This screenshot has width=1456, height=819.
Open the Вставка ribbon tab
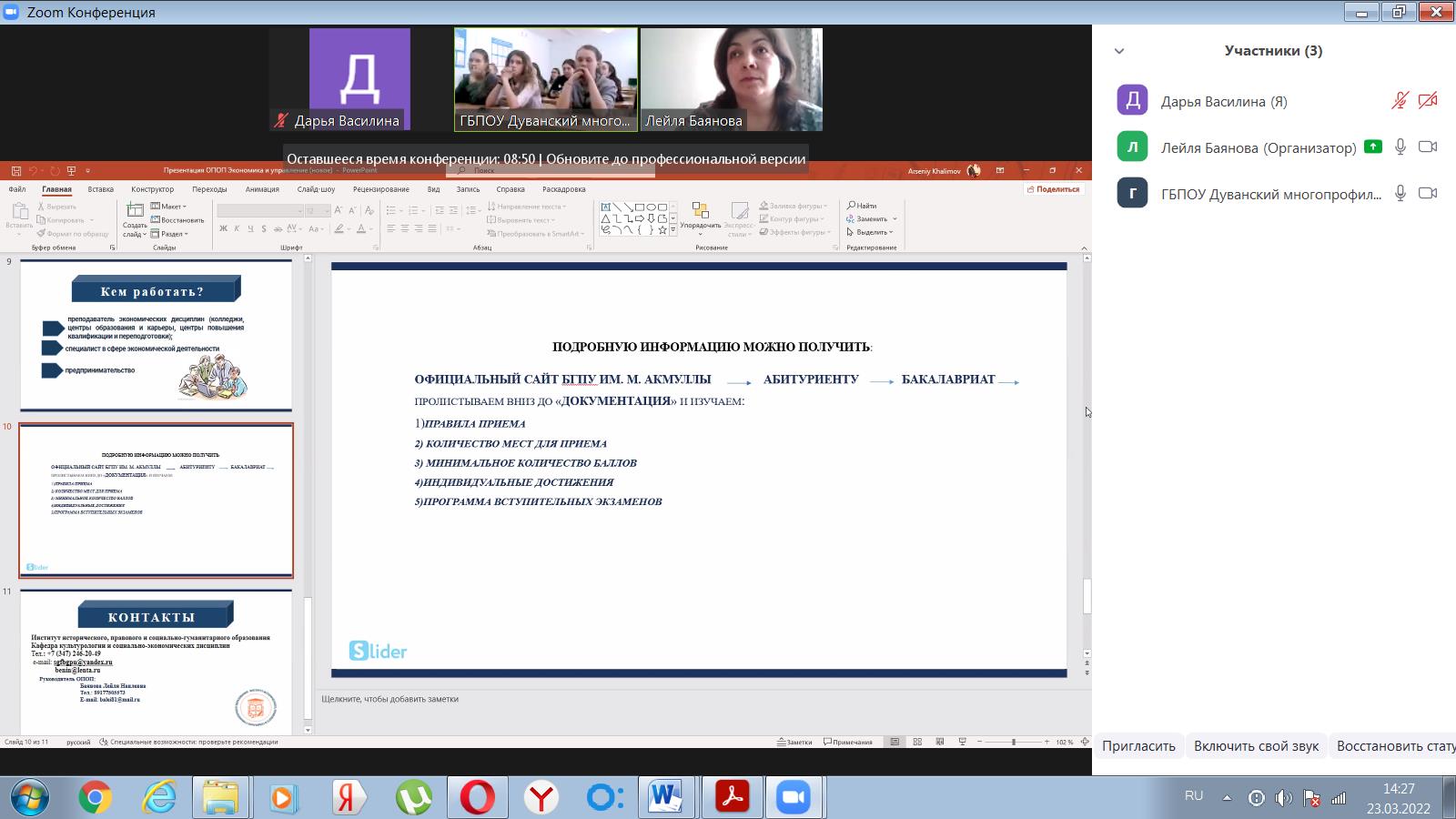pyautogui.click(x=100, y=189)
